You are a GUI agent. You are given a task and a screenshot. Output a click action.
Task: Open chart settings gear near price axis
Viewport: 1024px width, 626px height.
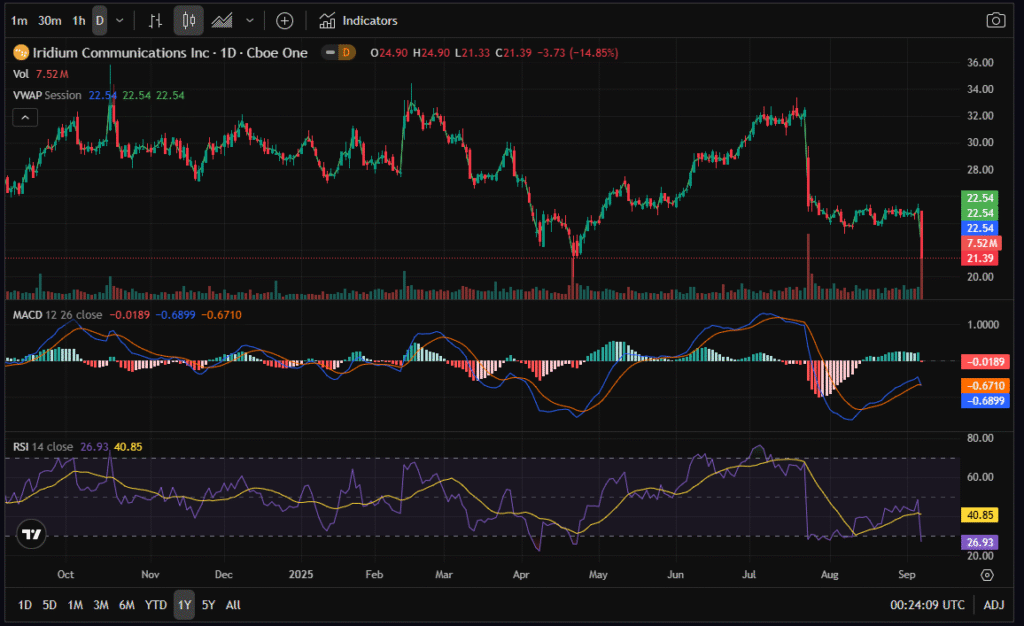[x=987, y=575]
